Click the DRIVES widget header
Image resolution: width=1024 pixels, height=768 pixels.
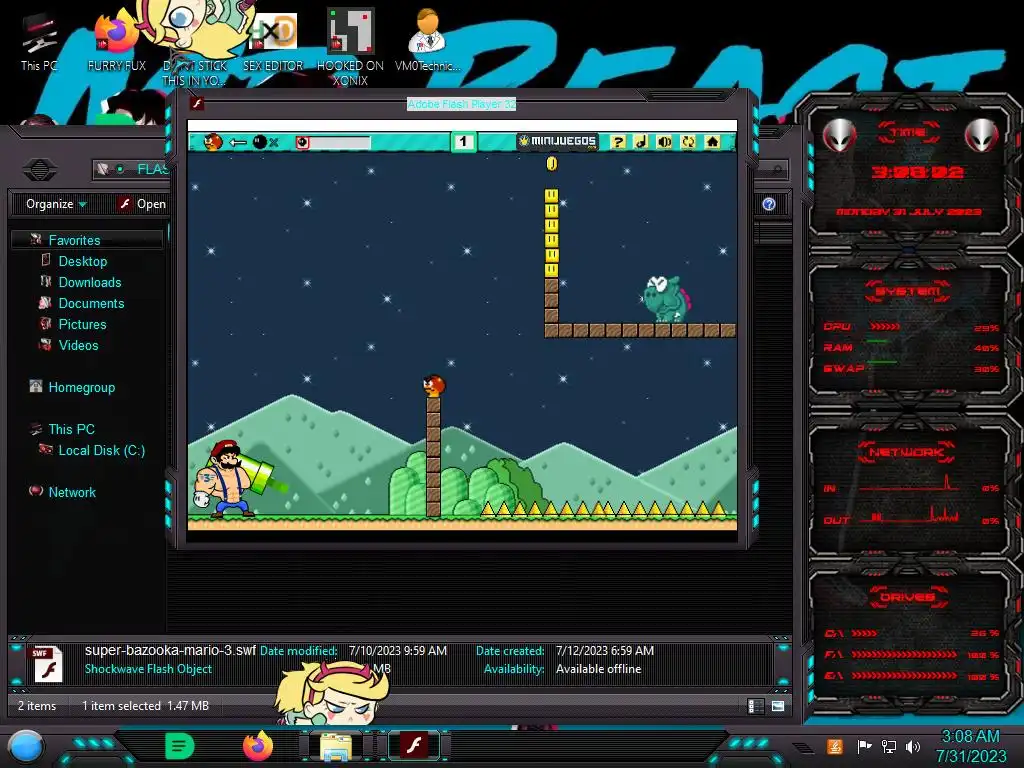click(907, 597)
